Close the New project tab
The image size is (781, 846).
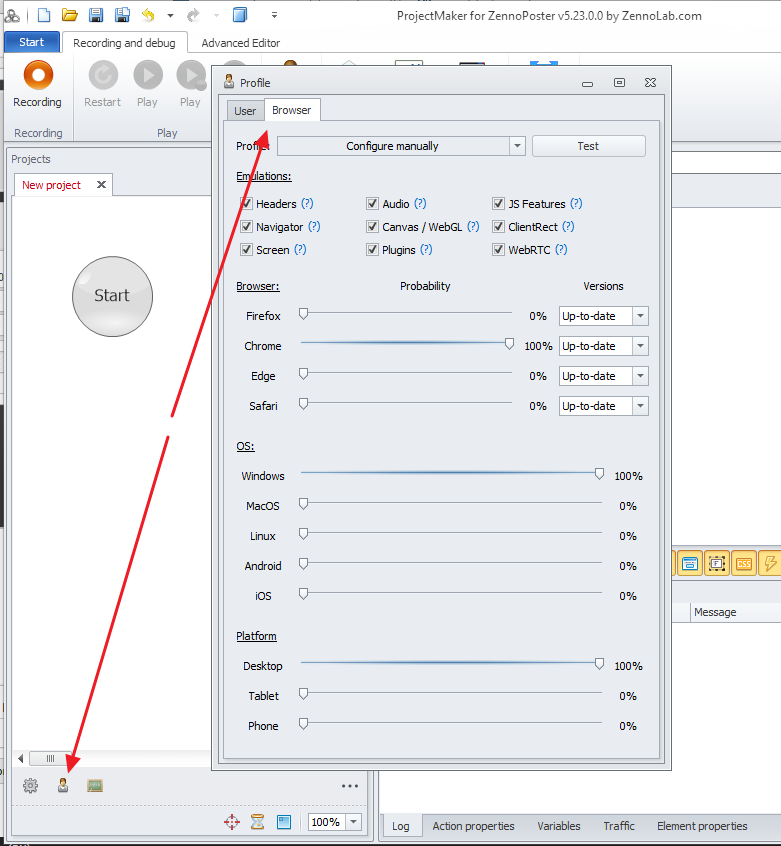pyautogui.click(x=101, y=185)
